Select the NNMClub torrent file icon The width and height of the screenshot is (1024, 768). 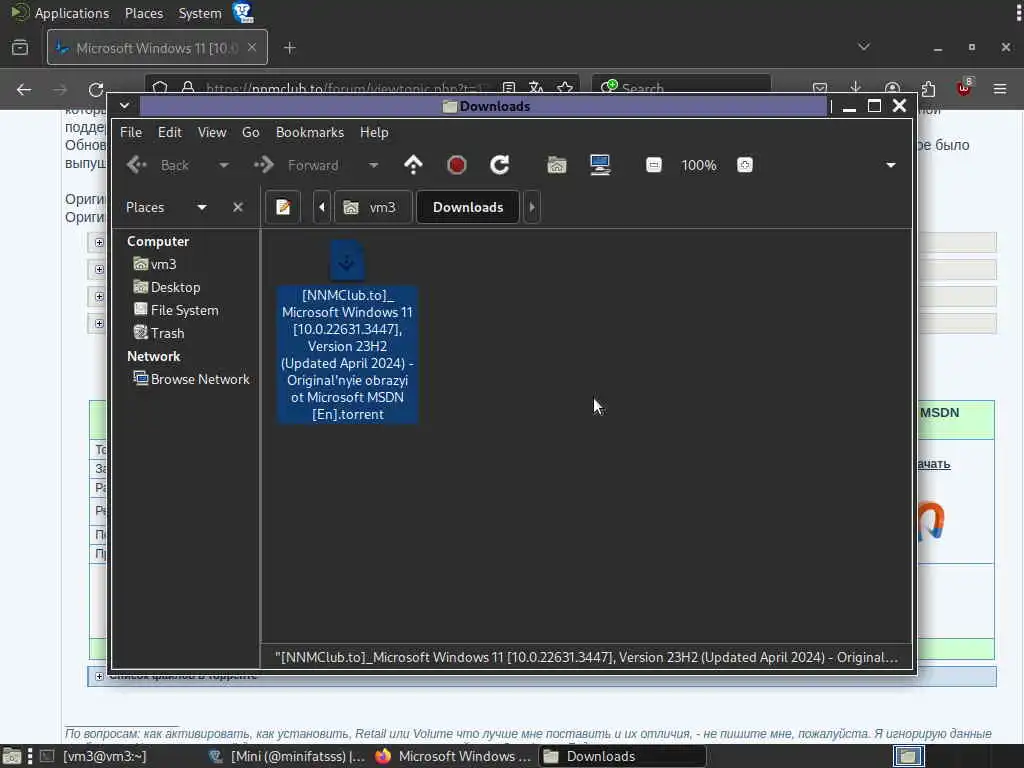click(x=347, y=260)
